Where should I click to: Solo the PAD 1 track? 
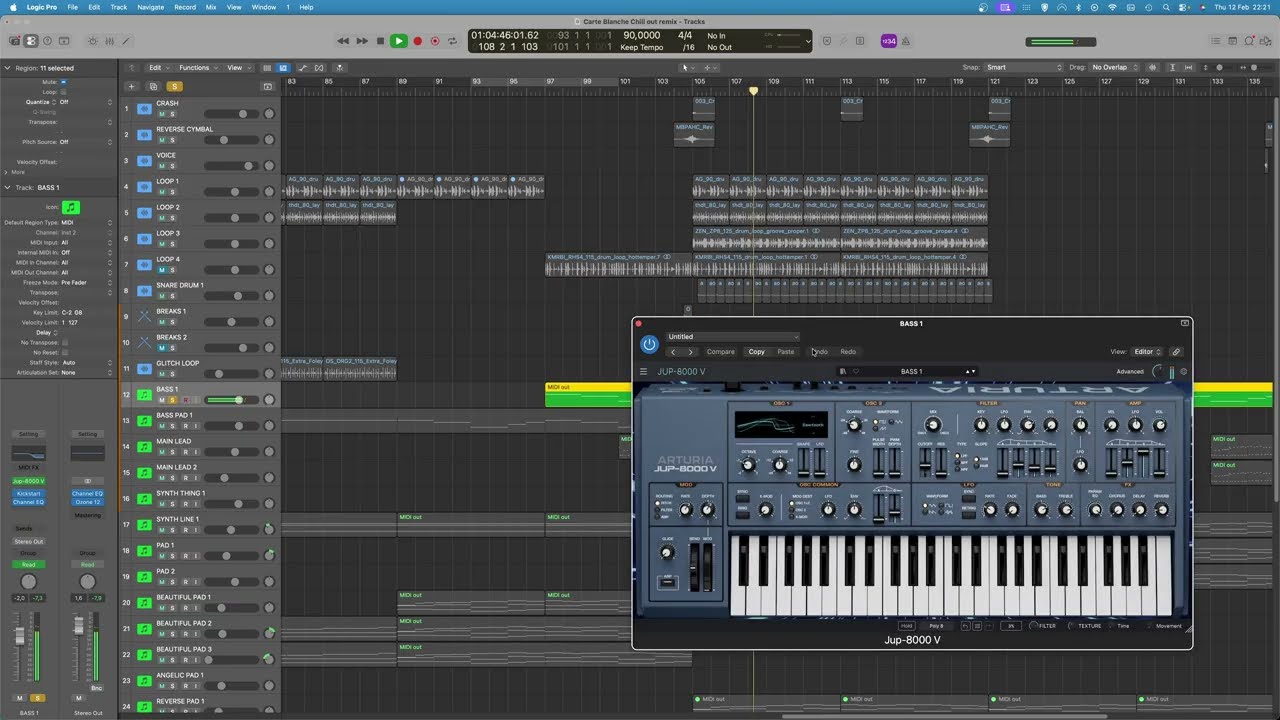point(172,556)
